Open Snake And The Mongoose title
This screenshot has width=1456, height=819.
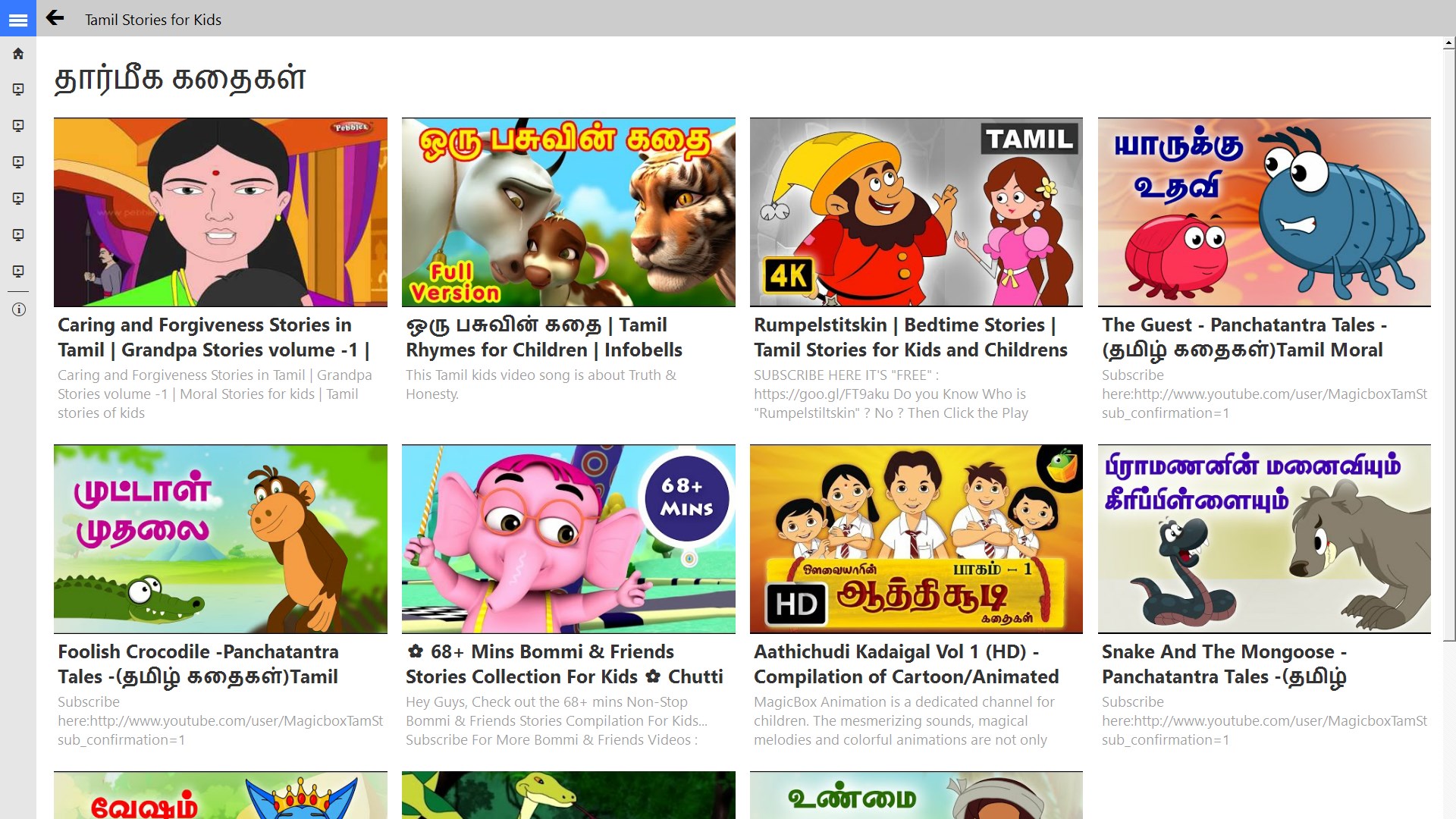click(1224, 664)
